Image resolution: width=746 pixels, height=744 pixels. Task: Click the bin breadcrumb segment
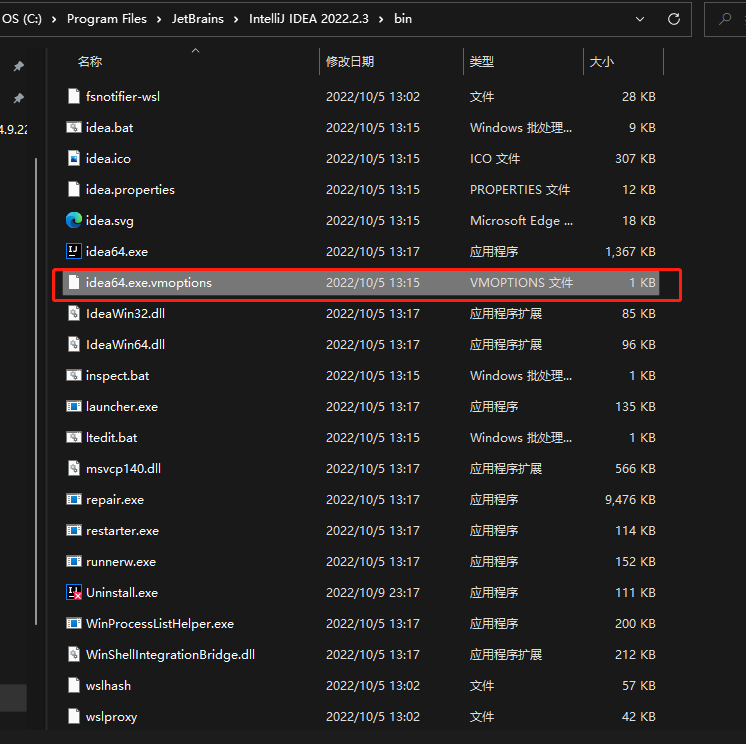[x=402, y=19]
